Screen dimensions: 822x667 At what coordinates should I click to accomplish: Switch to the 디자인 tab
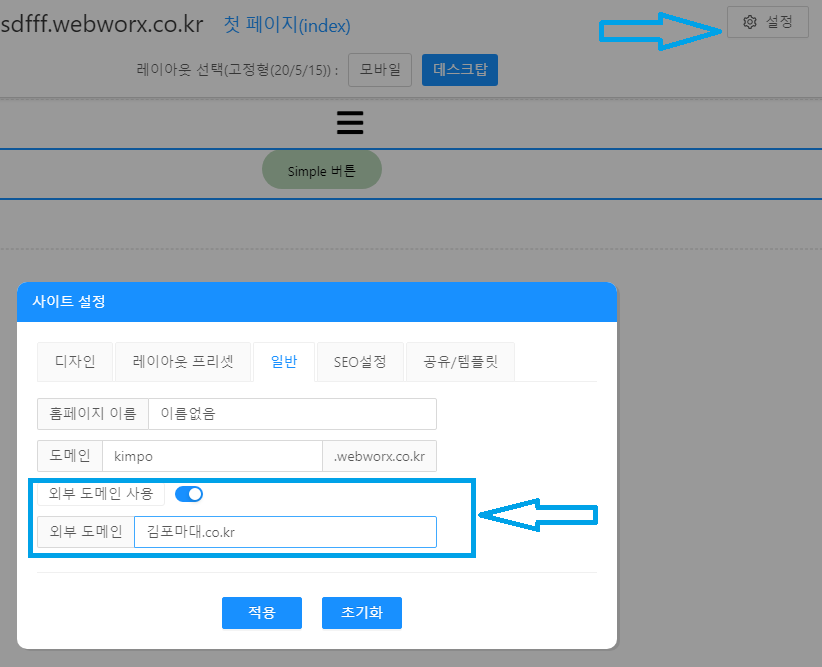coord(75,362)
